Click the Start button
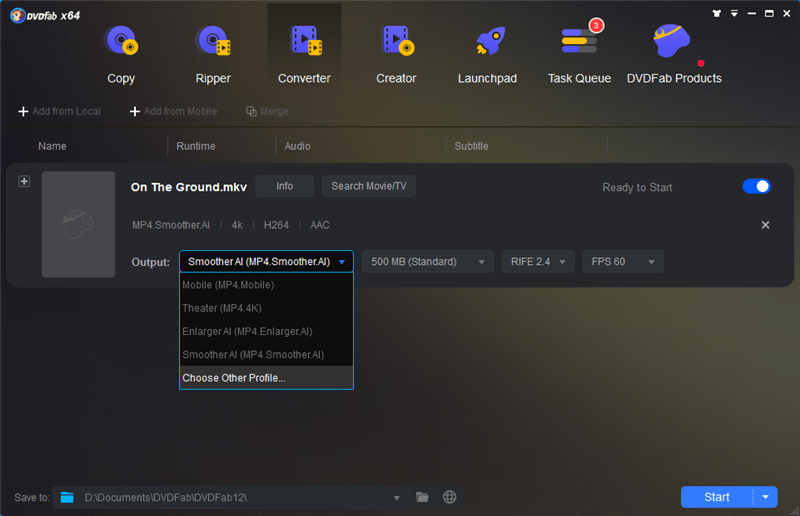Image resolution: width=800 pixels, height=516 pixels. tap(716, 497)
